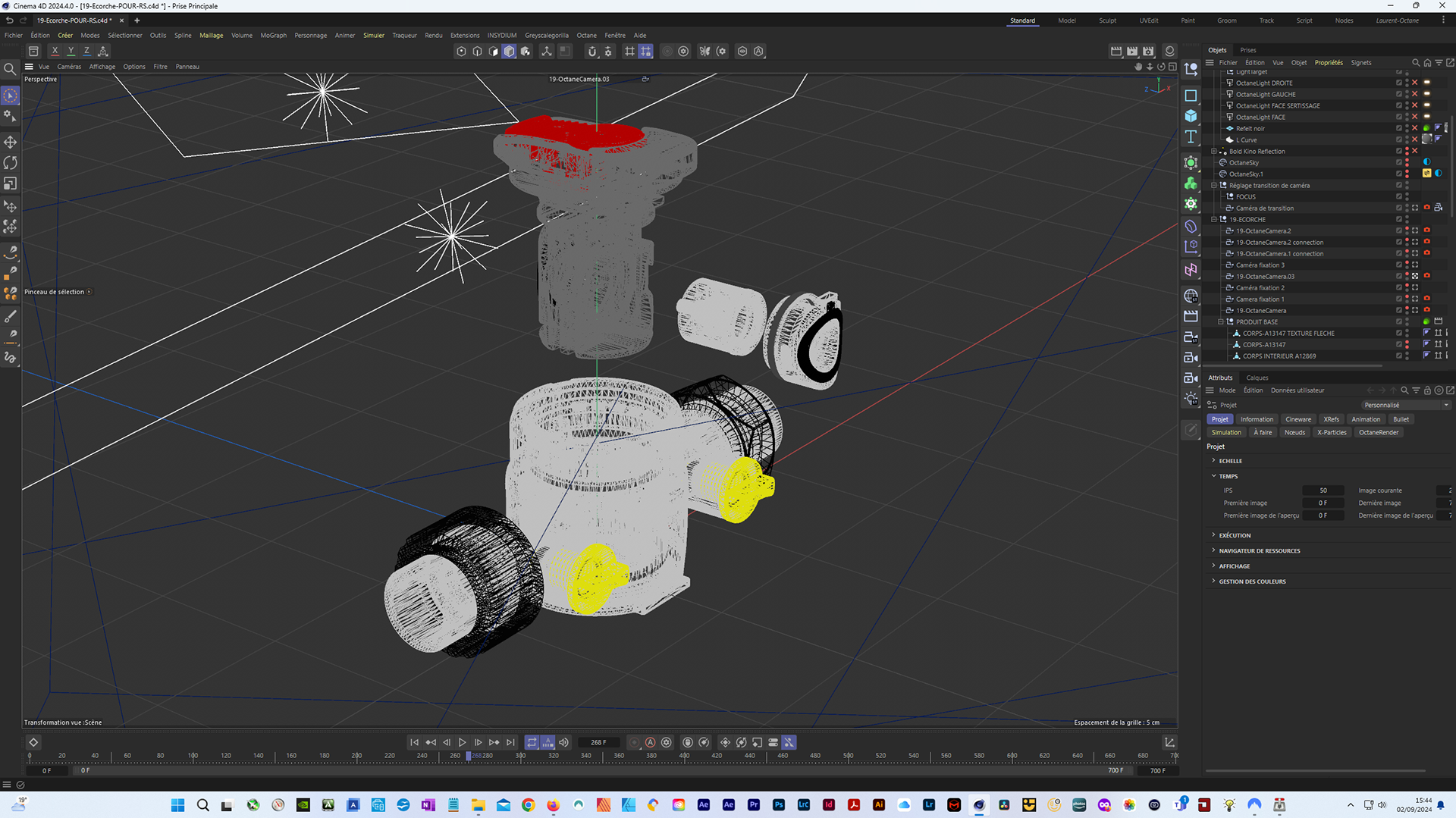Image resolution: width=1456 pixels, height=818 pixels.
Task: Toggle Z axis lock
Action: click(86, 52)
